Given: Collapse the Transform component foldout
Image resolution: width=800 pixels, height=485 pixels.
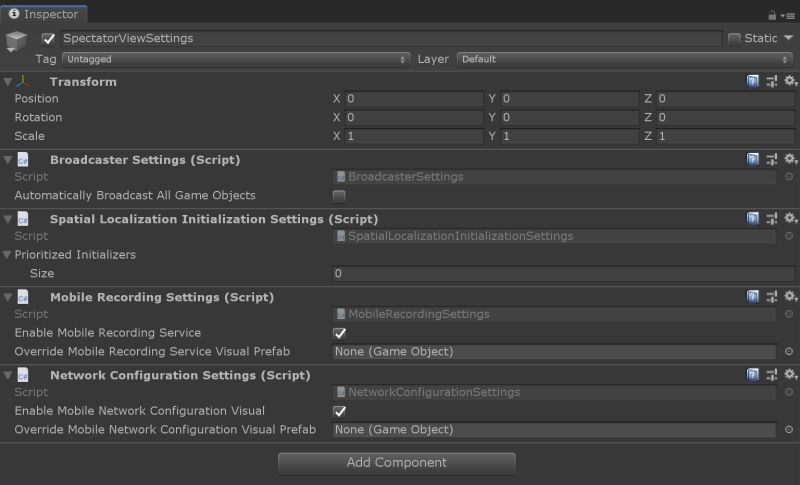Looking at the screenshot, I should (x=8, y=82).
